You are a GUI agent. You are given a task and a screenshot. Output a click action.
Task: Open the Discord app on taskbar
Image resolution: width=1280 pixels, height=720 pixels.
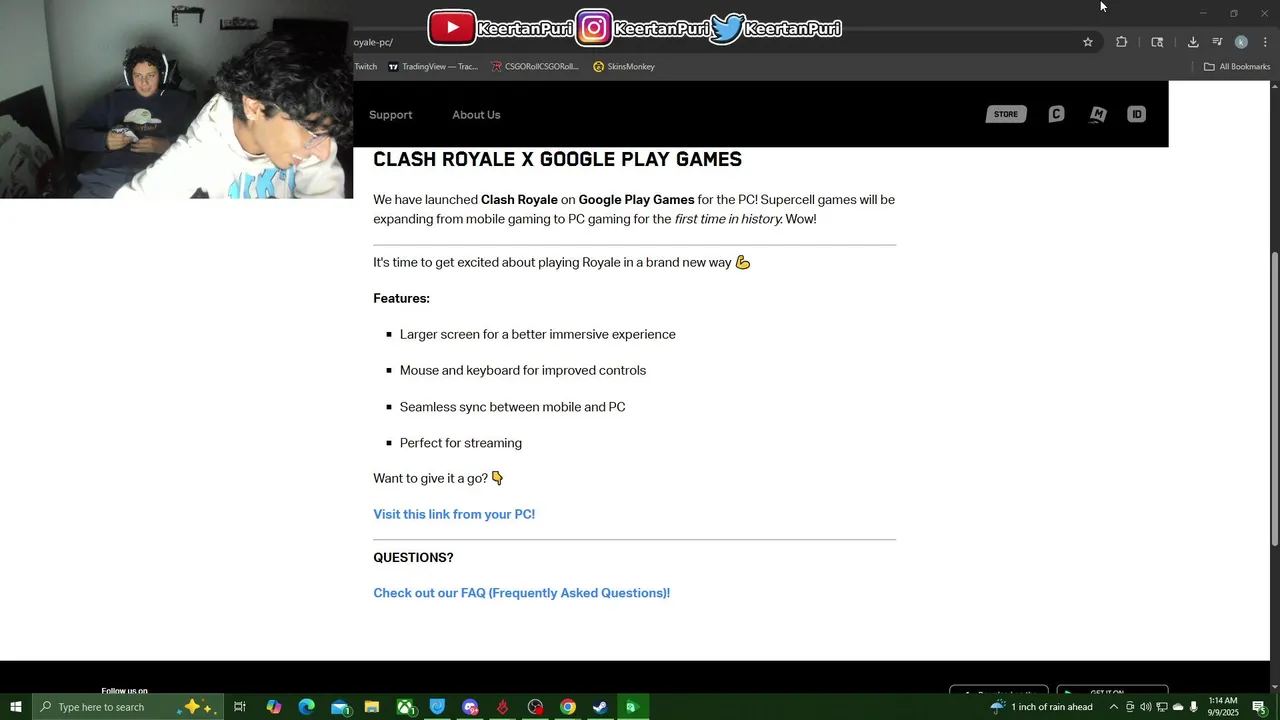(x=470, y=707)
